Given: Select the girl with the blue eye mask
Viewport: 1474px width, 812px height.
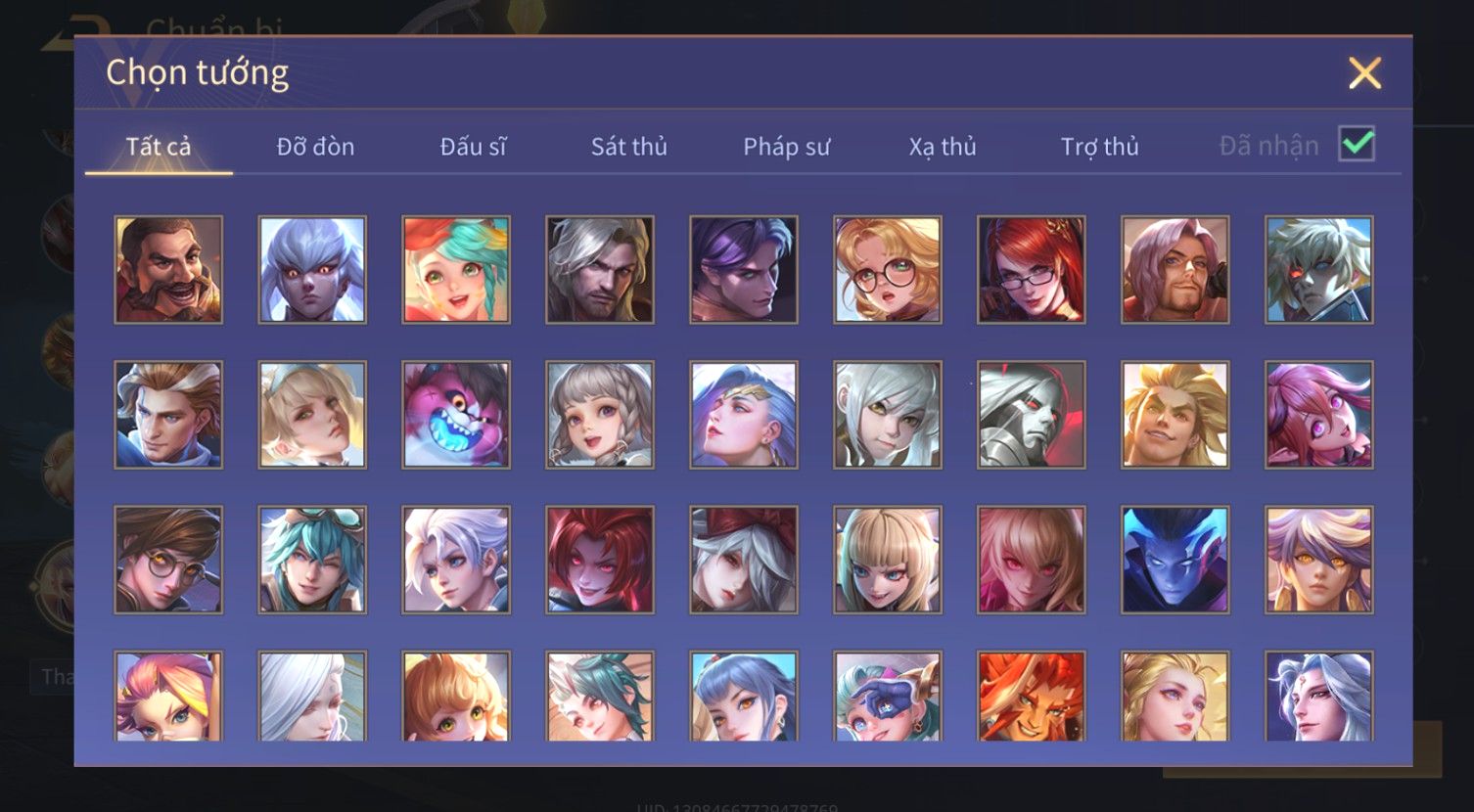Looking at the screenshot, I should (x=888, y=696).
